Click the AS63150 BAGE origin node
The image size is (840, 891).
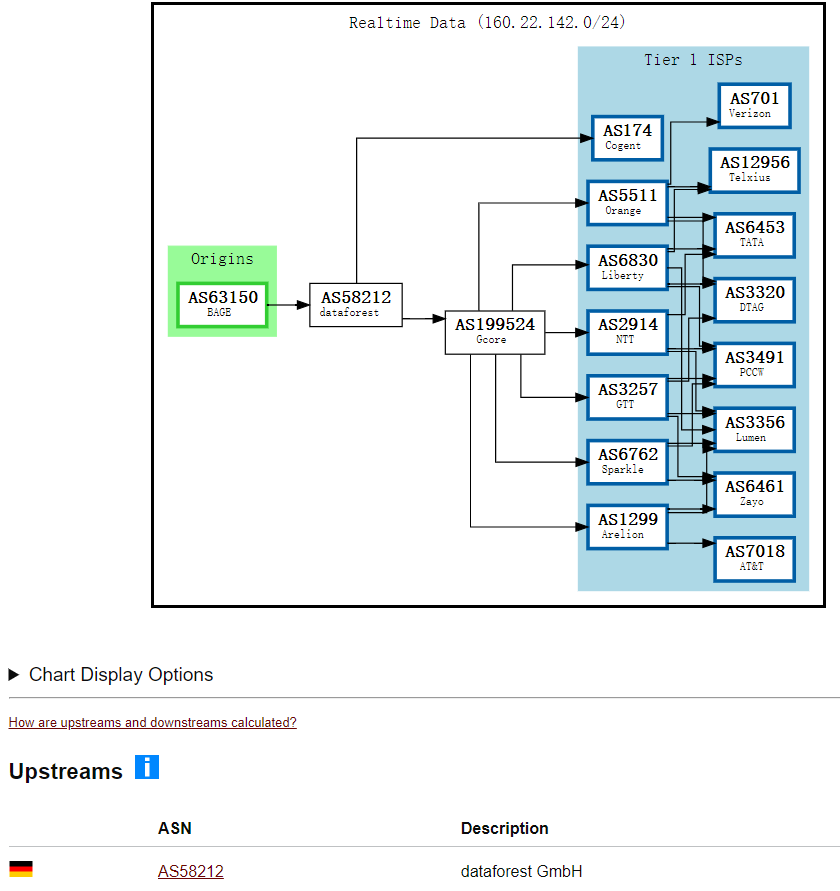coord(222,305)
